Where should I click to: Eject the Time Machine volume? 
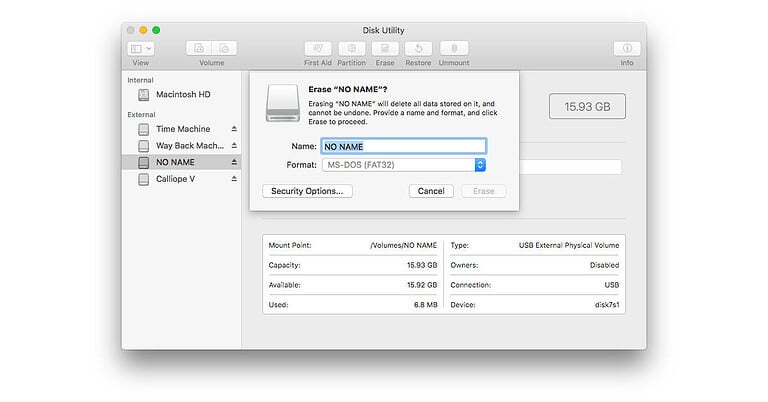pyautogui.click(x=234, y=129)
